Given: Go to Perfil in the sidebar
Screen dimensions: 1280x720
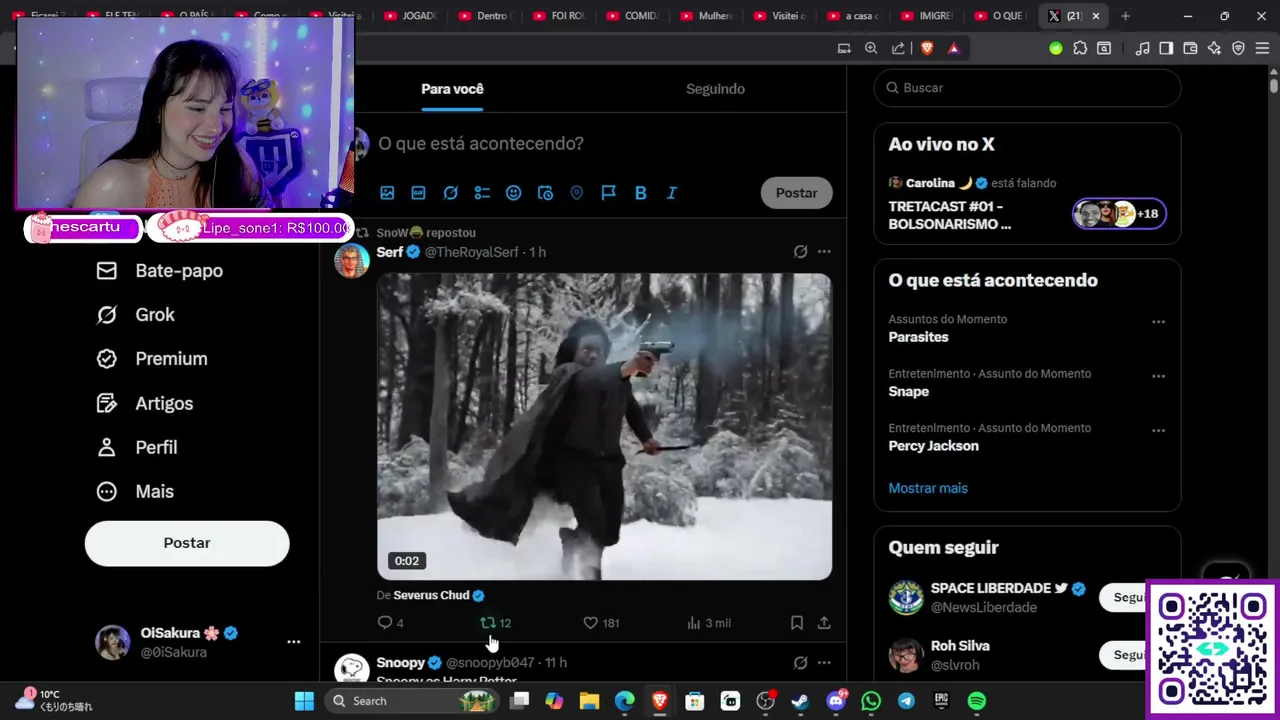Looking at the screenshot, I should pos(137,448).
